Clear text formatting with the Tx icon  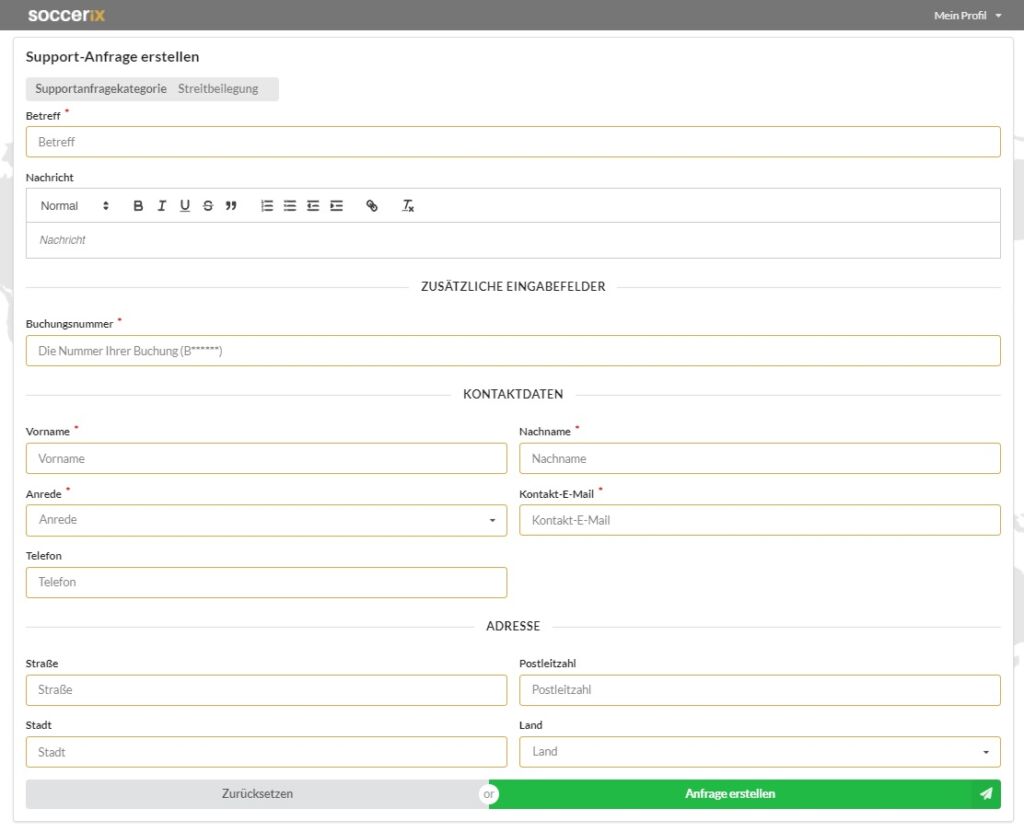408,206
